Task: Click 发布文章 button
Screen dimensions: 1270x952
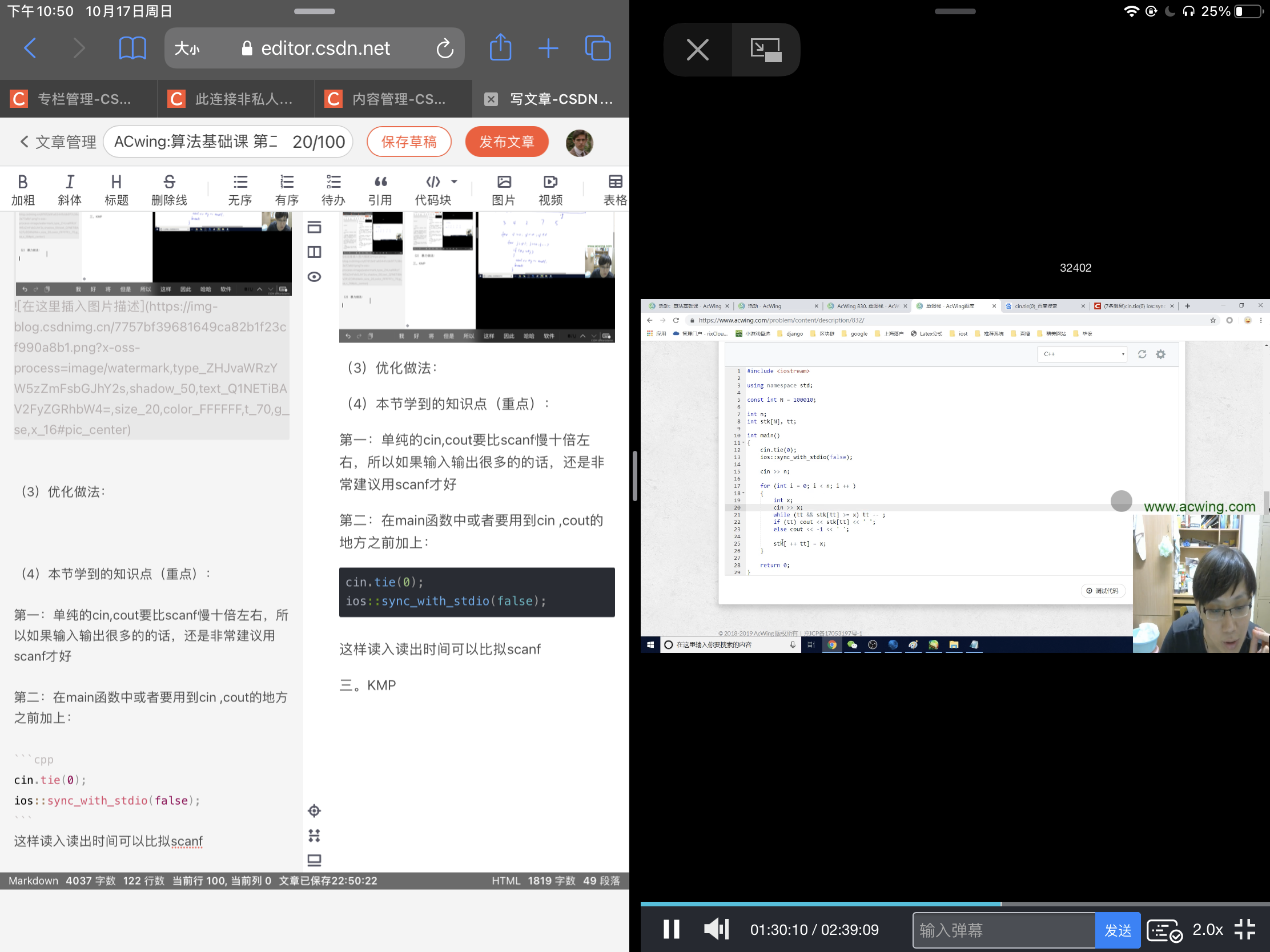Action: (507, 142)
